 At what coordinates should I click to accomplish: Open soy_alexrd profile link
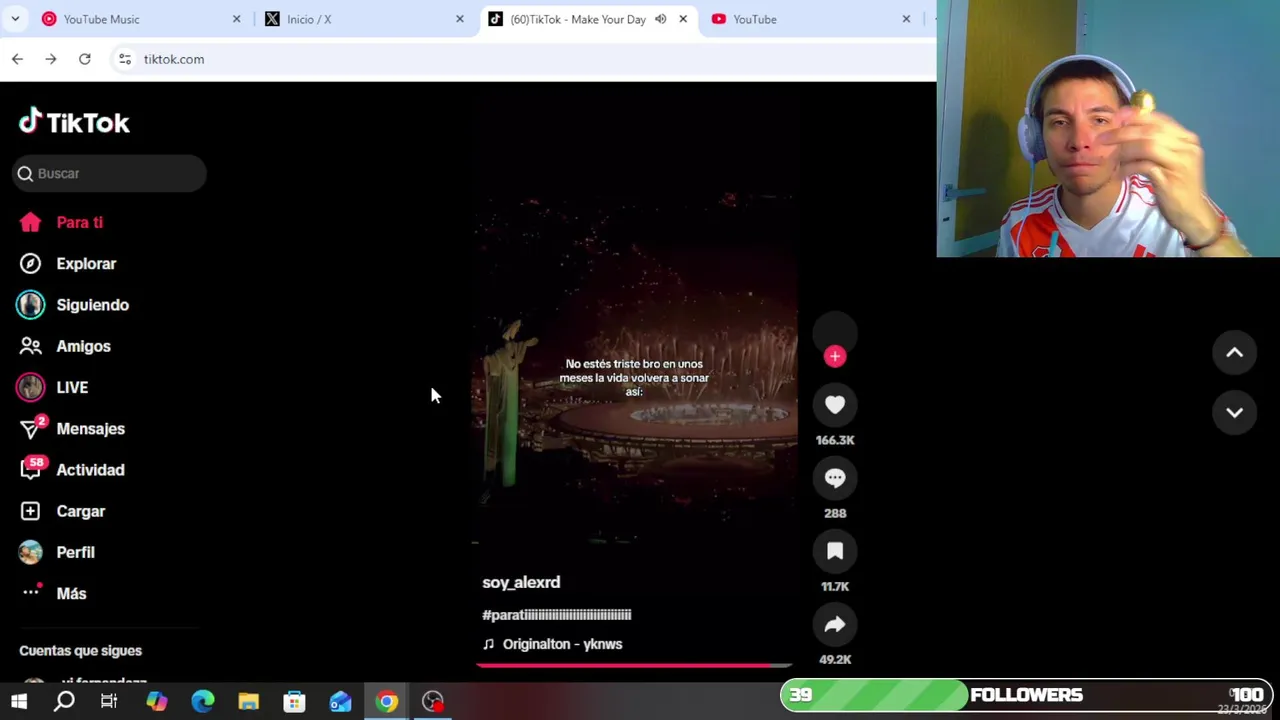coord(521,582)
